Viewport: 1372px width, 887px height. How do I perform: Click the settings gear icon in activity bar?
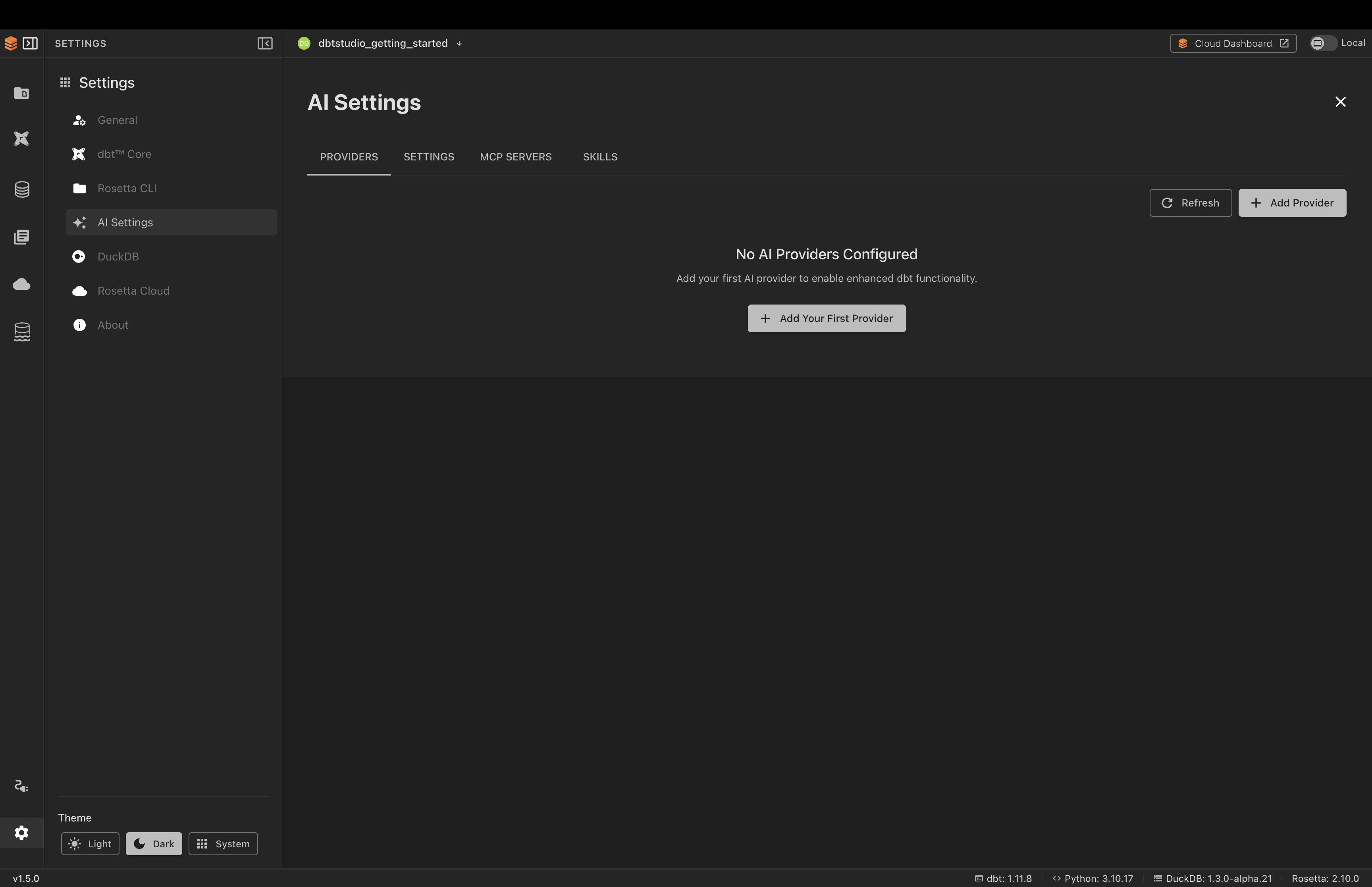point(22,832)
